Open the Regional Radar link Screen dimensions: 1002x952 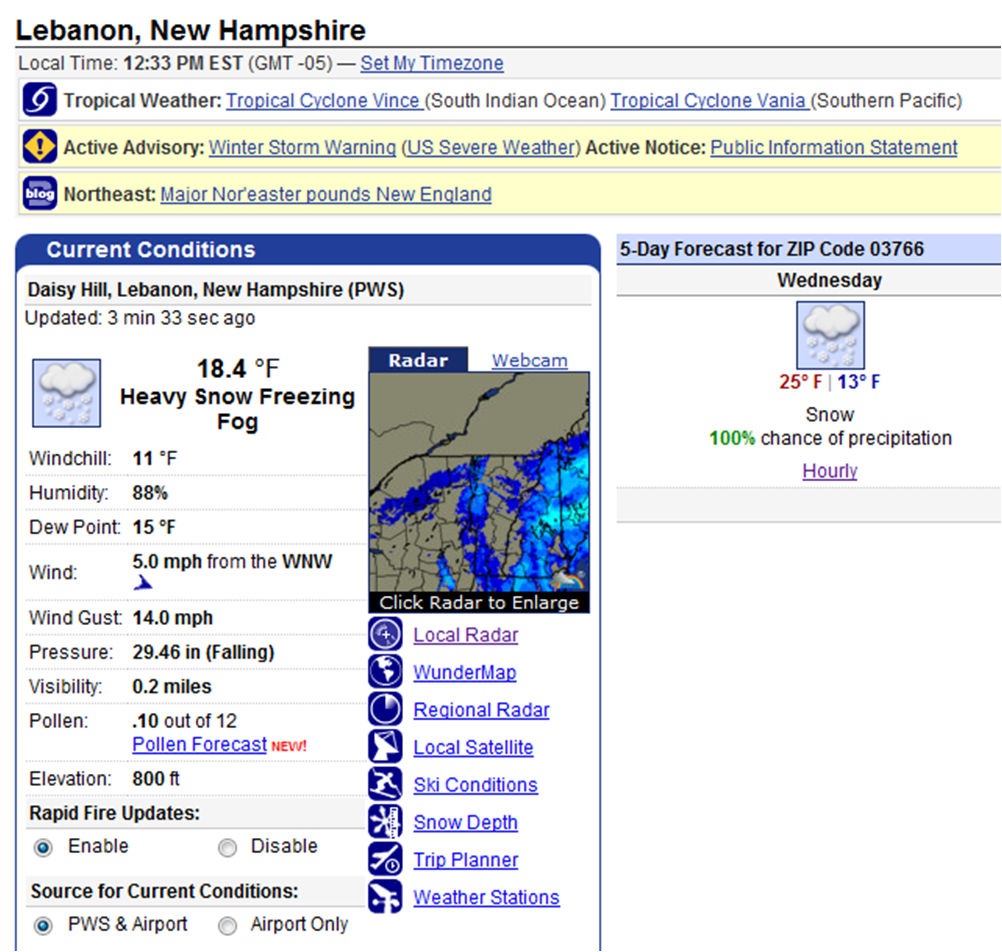point(481,710)
